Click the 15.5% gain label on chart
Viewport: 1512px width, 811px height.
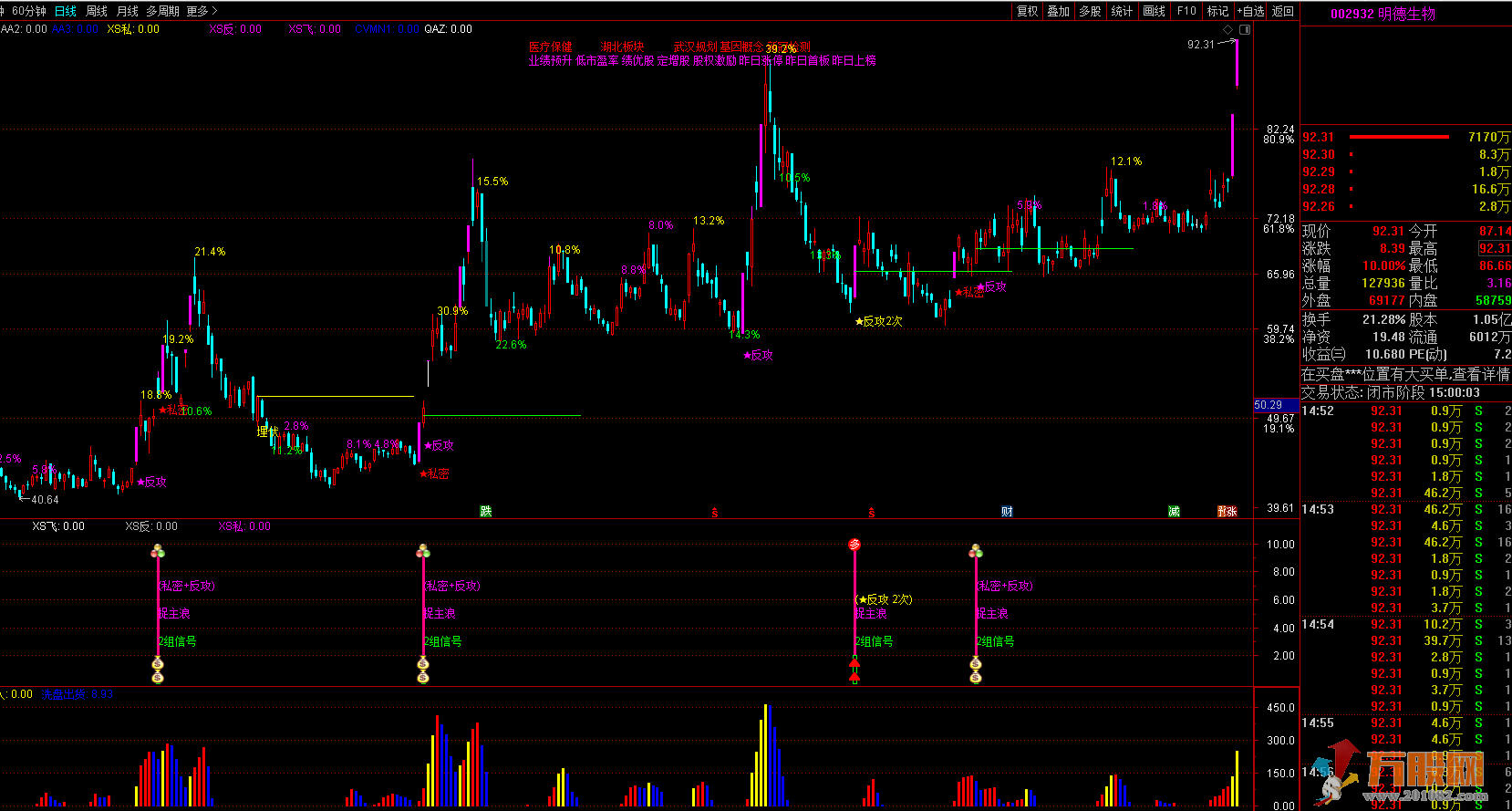[492, 182]
